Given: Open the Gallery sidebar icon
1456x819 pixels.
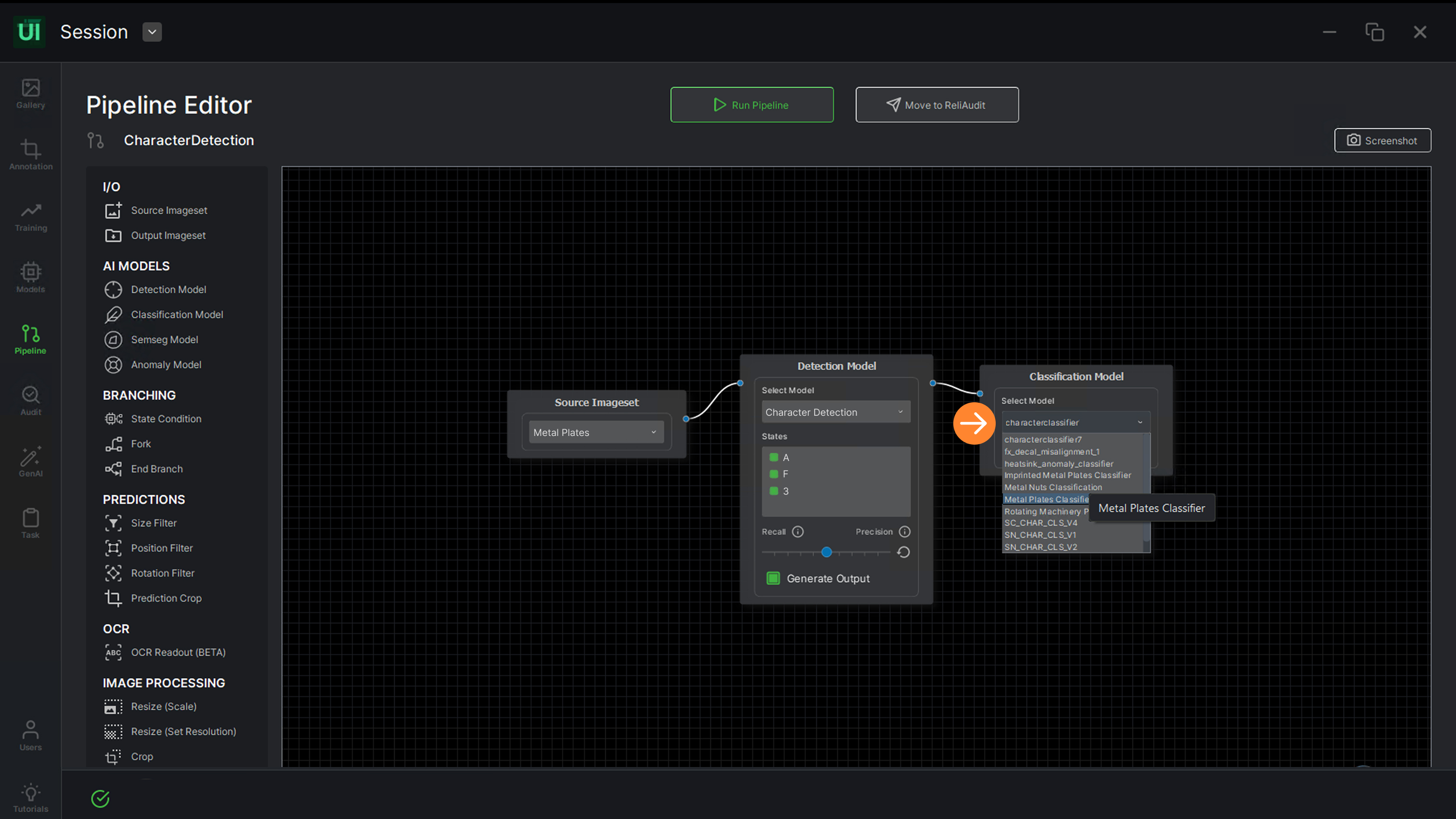Looking at the screenshot, I should 30,94.
